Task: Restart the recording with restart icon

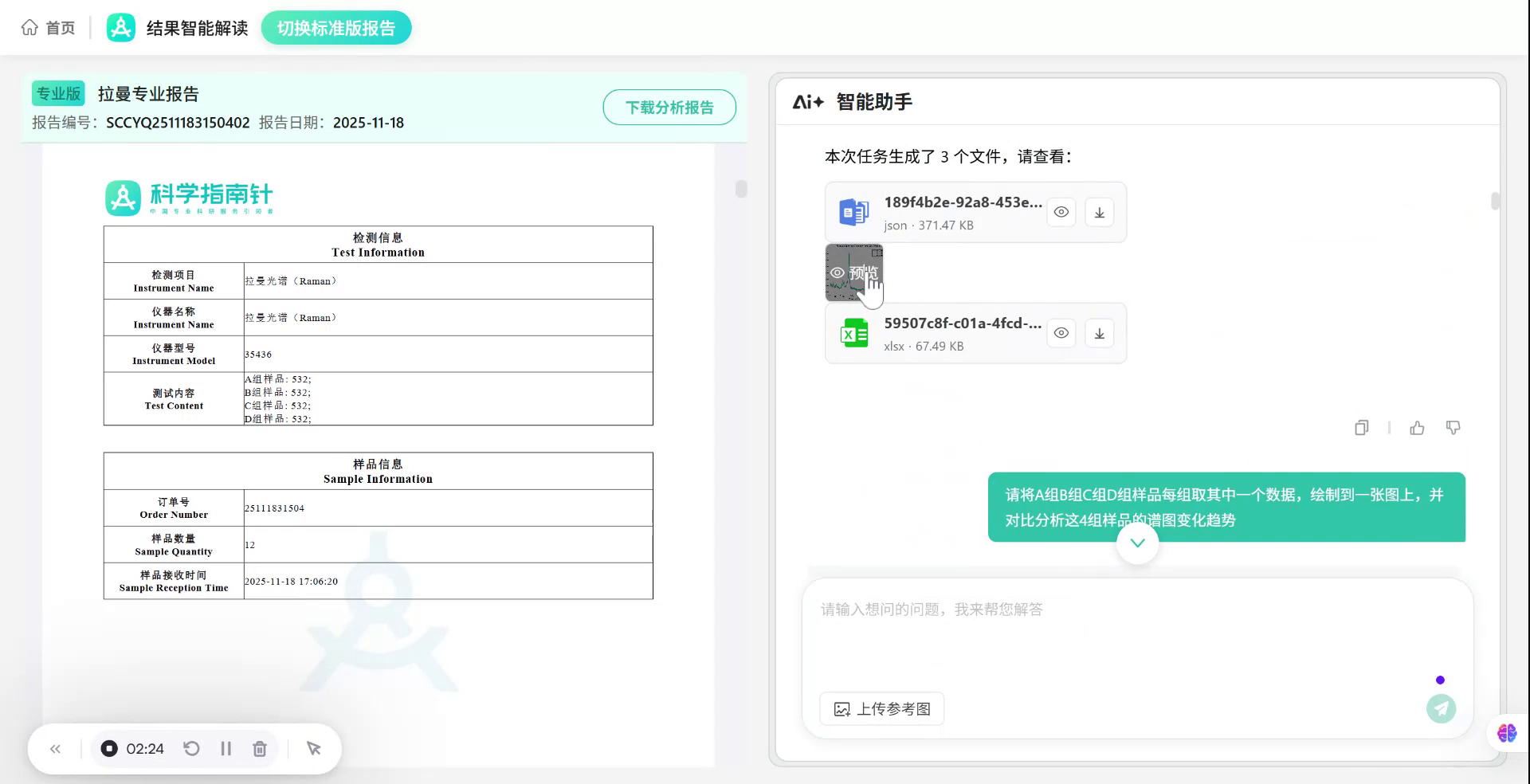Action: pyautogui.click(x=191, y=748)
